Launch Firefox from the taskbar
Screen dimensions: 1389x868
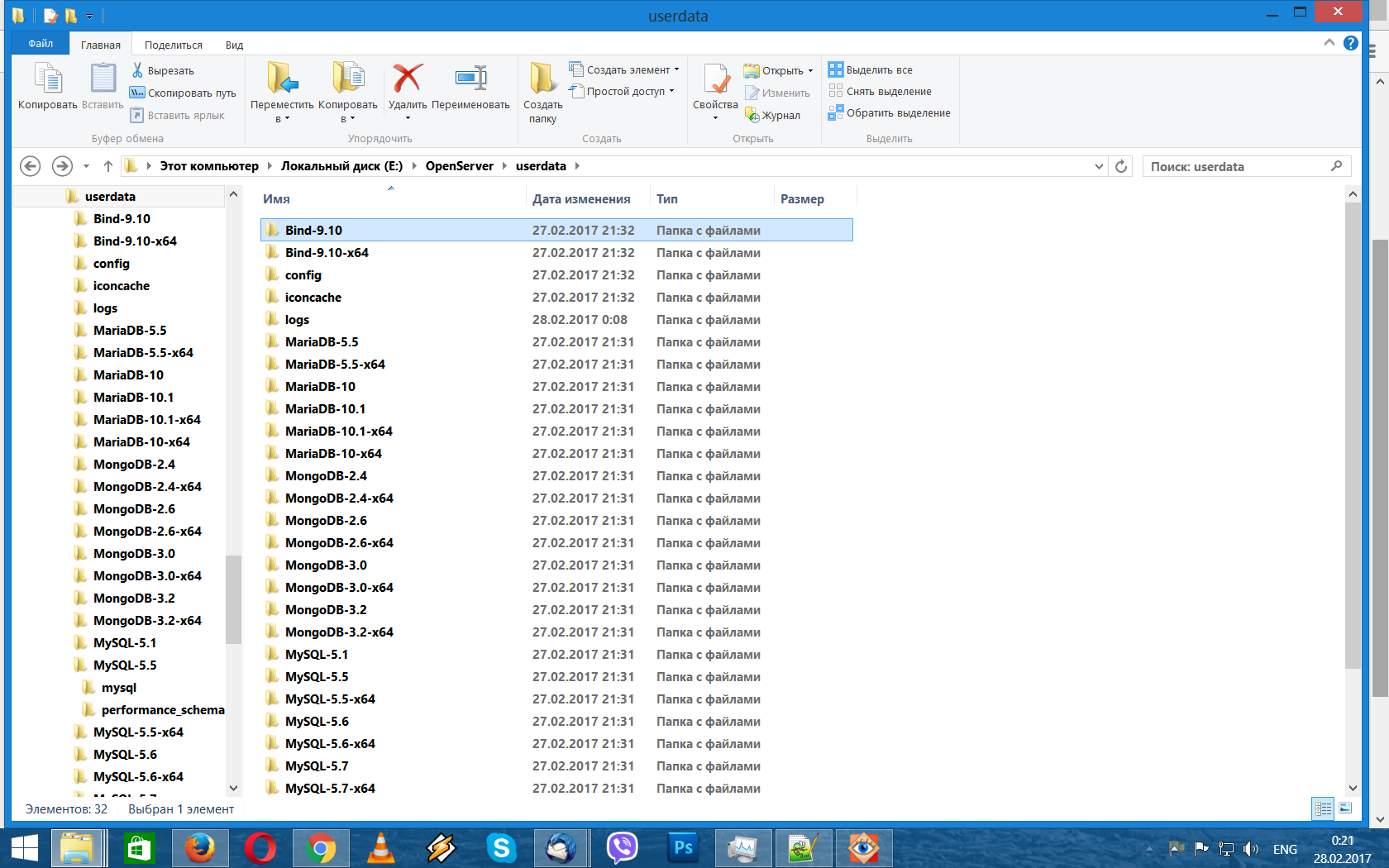(x=199, y=848)
